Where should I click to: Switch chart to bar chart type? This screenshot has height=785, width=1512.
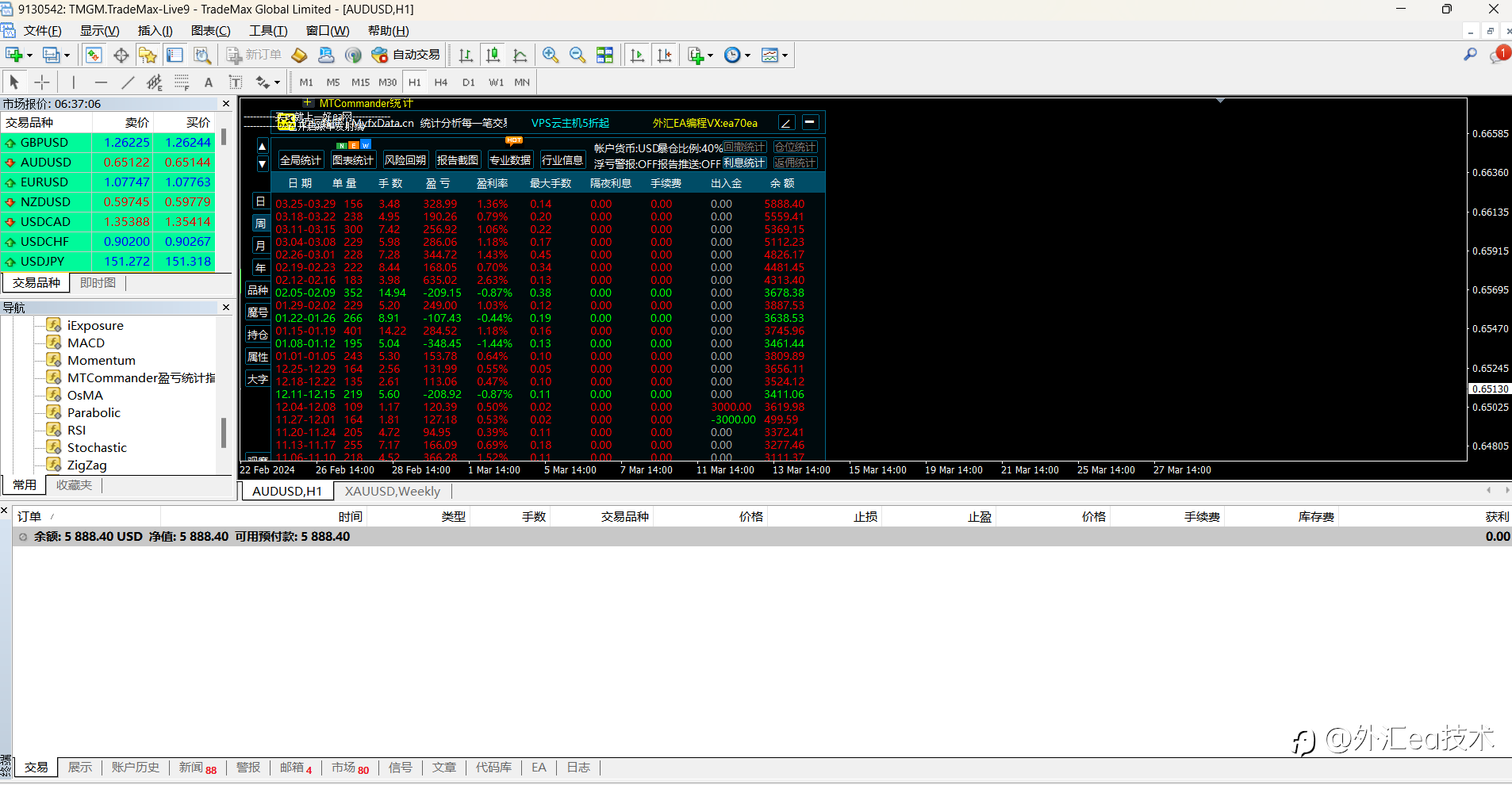(466, 55)
